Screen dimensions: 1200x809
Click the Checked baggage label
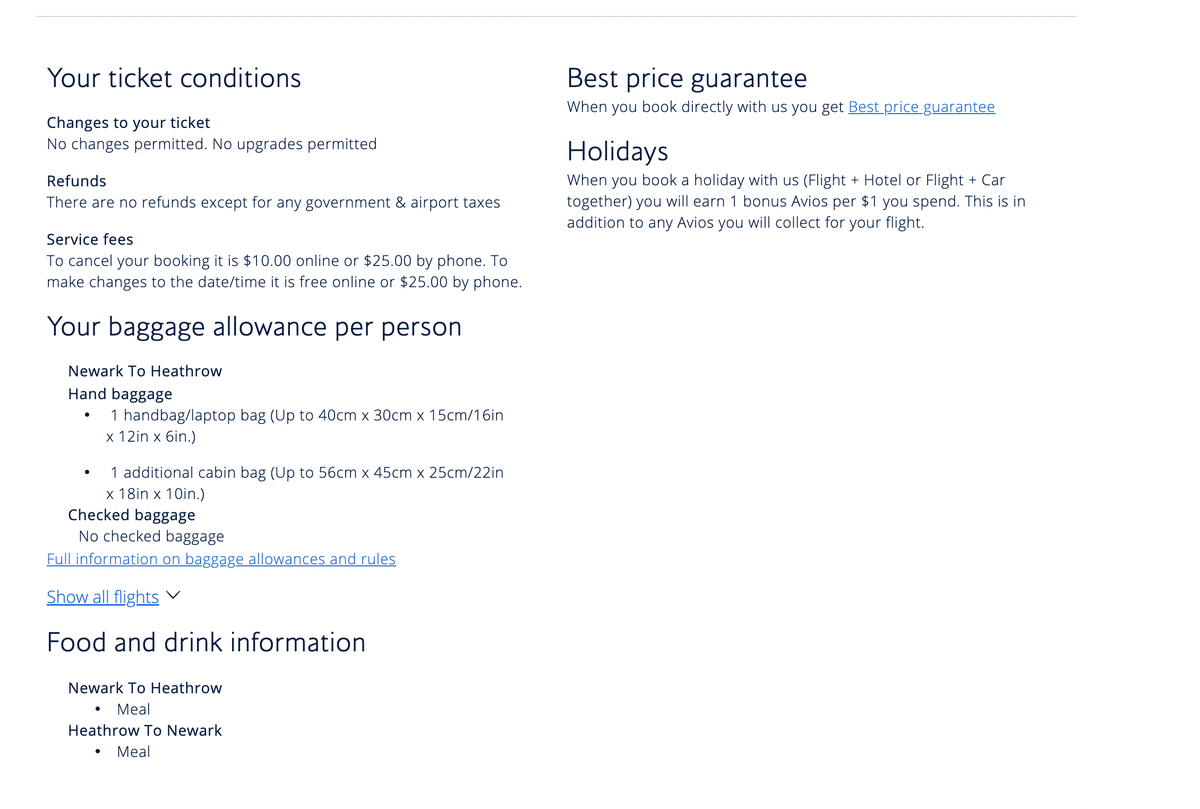click(x=131, y=515)
